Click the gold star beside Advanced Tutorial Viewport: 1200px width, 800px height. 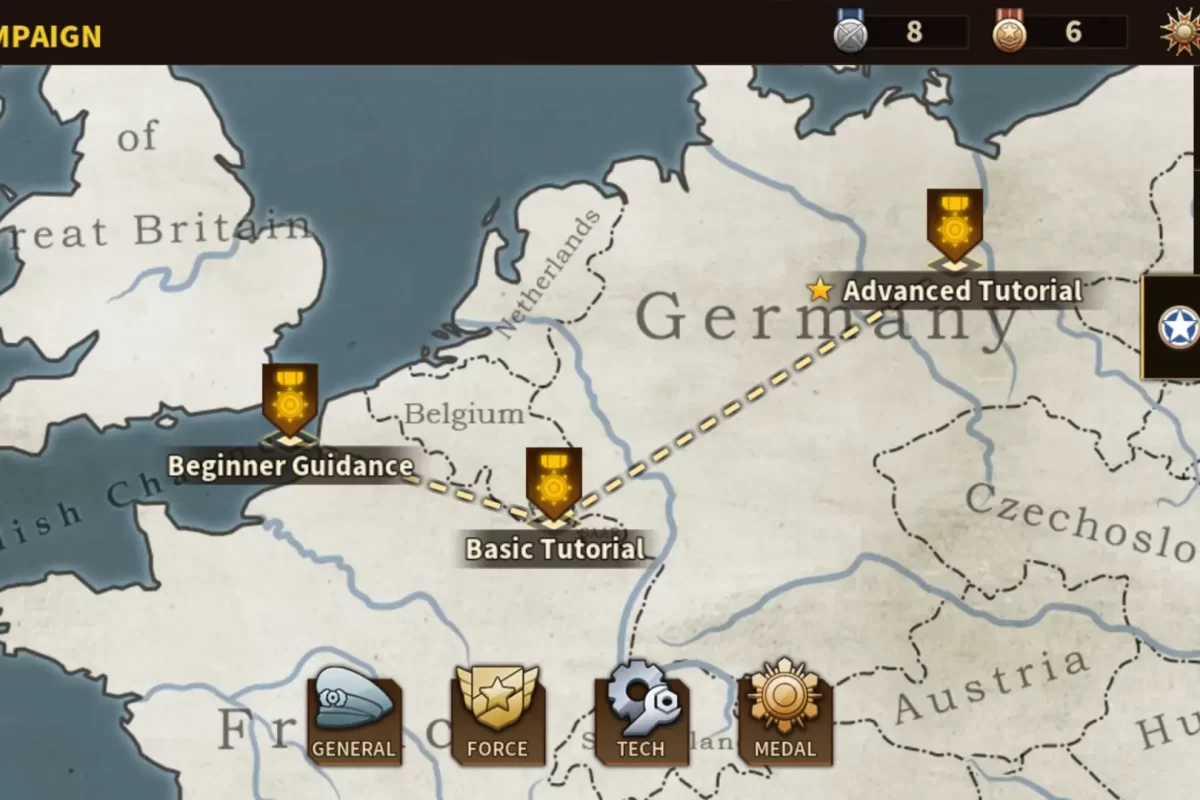820,291
